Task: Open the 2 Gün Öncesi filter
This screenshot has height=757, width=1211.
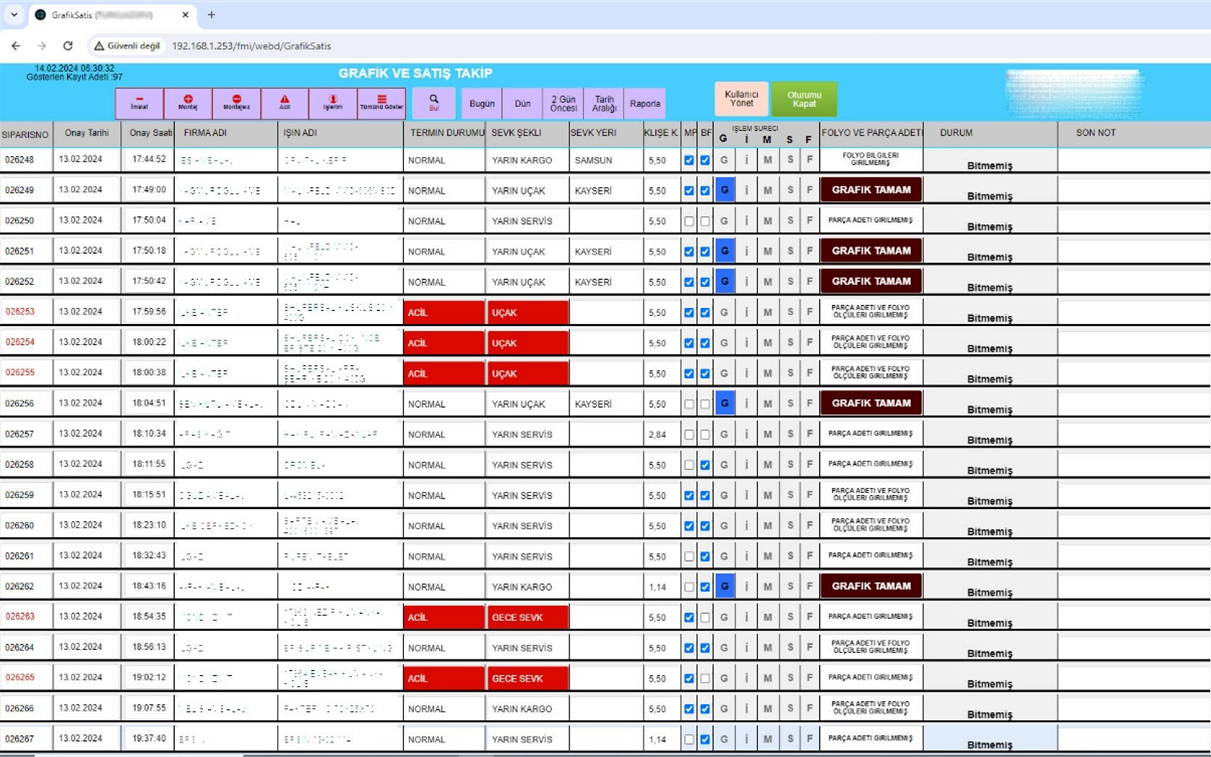Action: point(564,103)
